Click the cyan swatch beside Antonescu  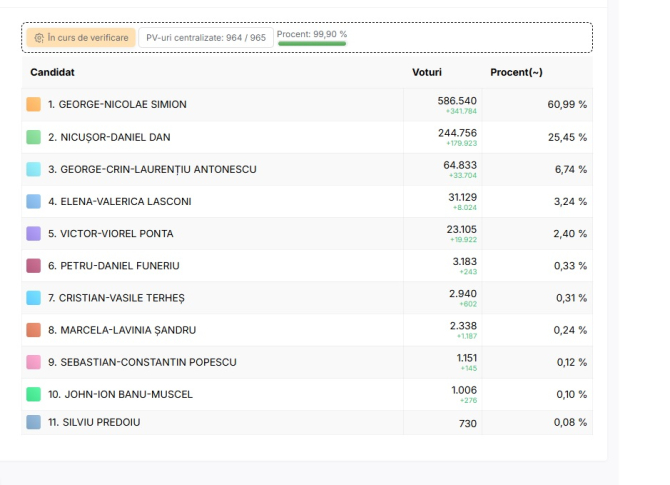point(33,169)
